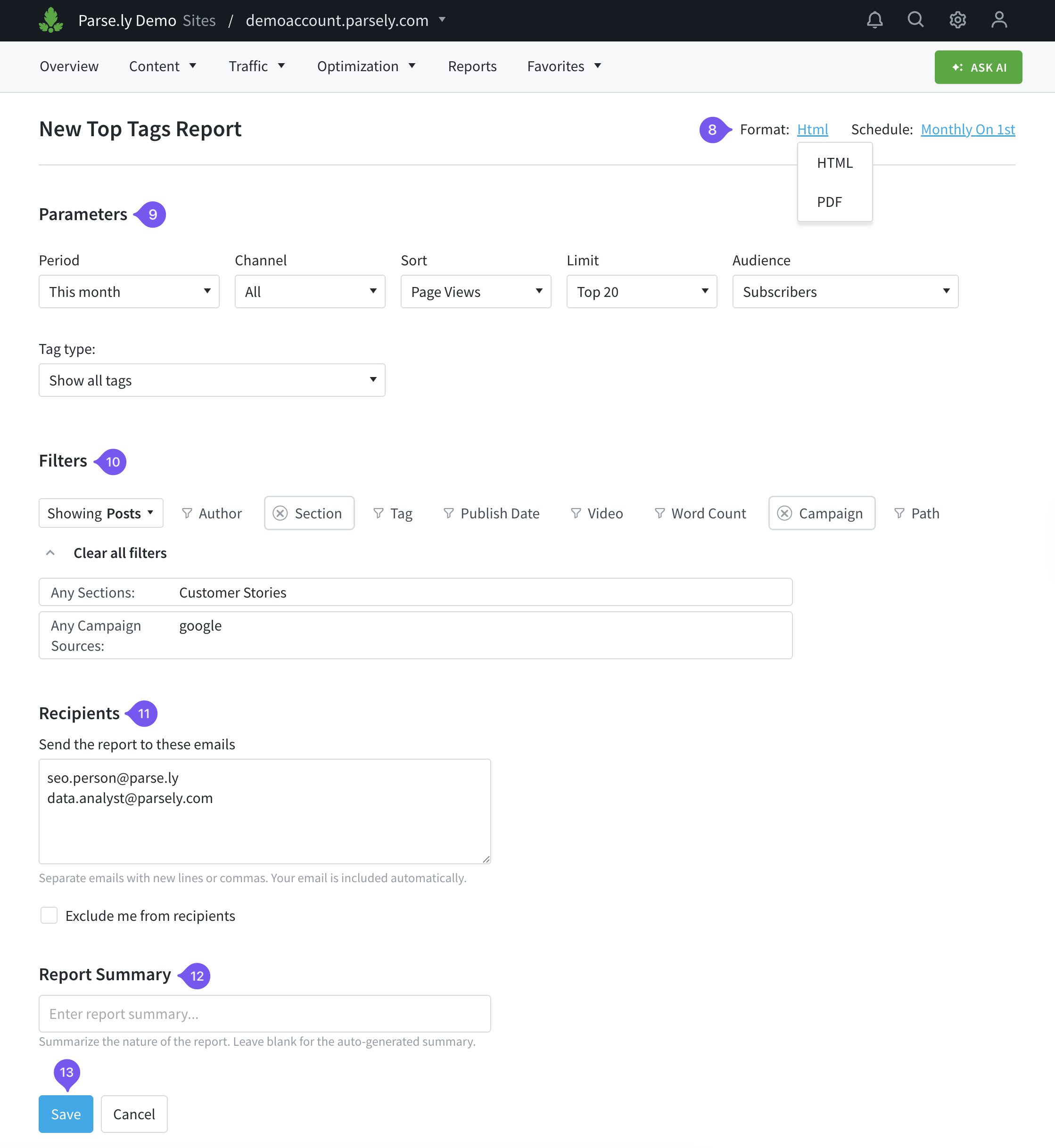This screenshot has height=1148, width=1055.
Task: Check Exclude me from recipients
Action: [49, 915]
